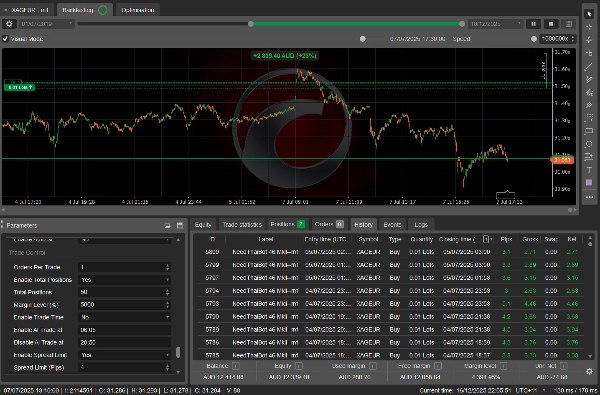Click the backtest period start slider handle

[x=251, y=24]
